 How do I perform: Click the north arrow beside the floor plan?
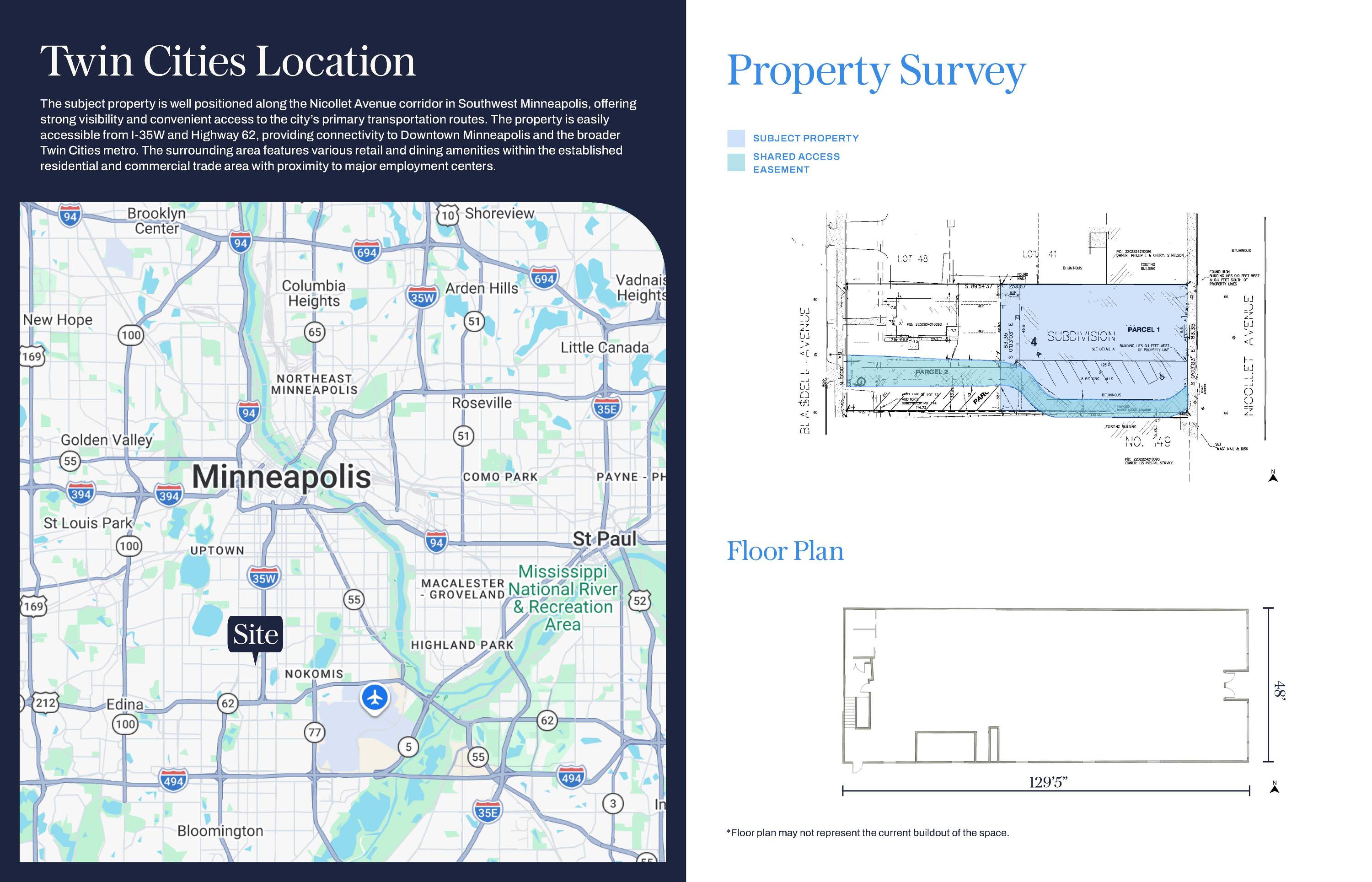1274,787
